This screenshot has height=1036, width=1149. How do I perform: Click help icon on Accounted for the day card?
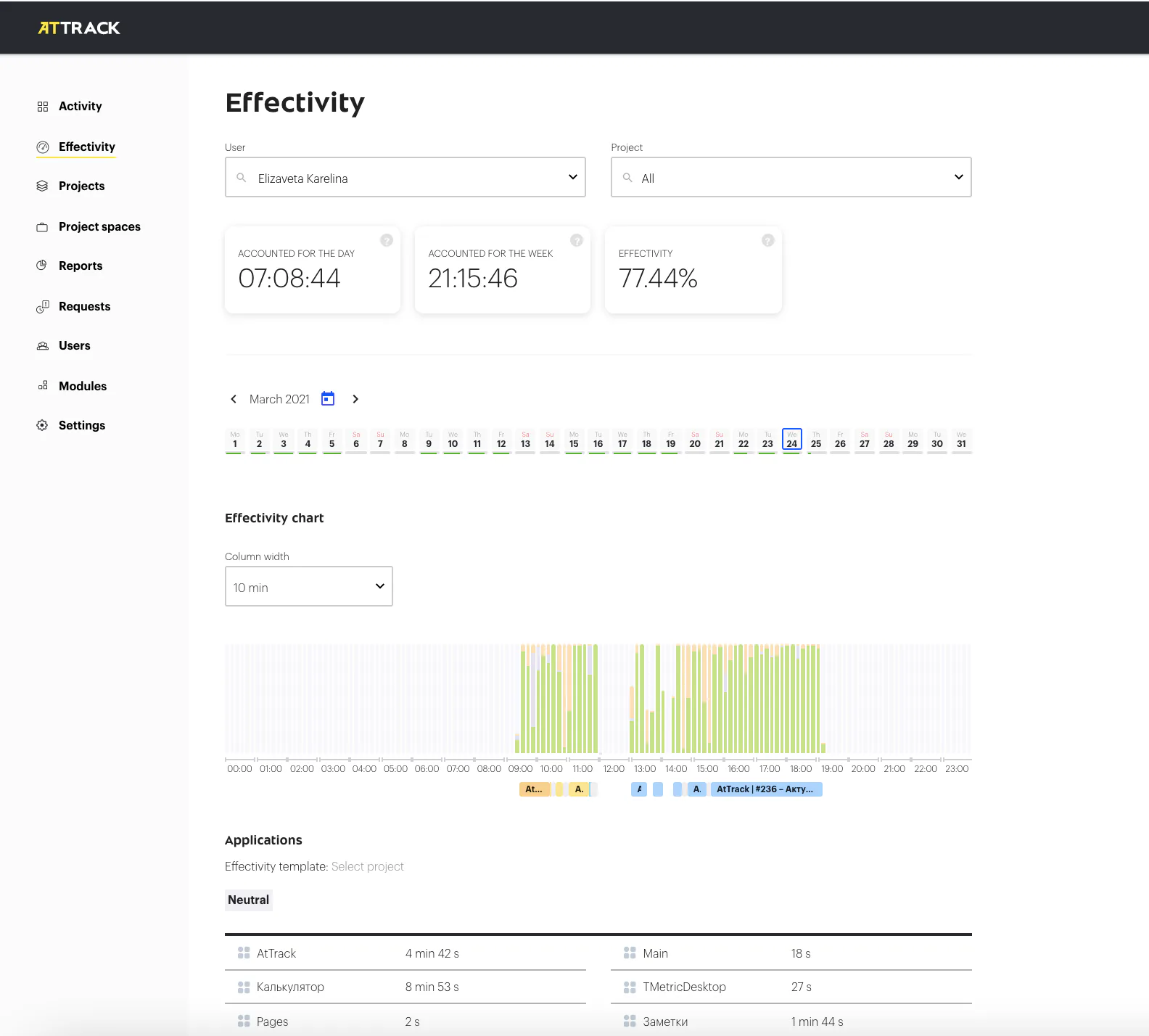tap(387, 240)
